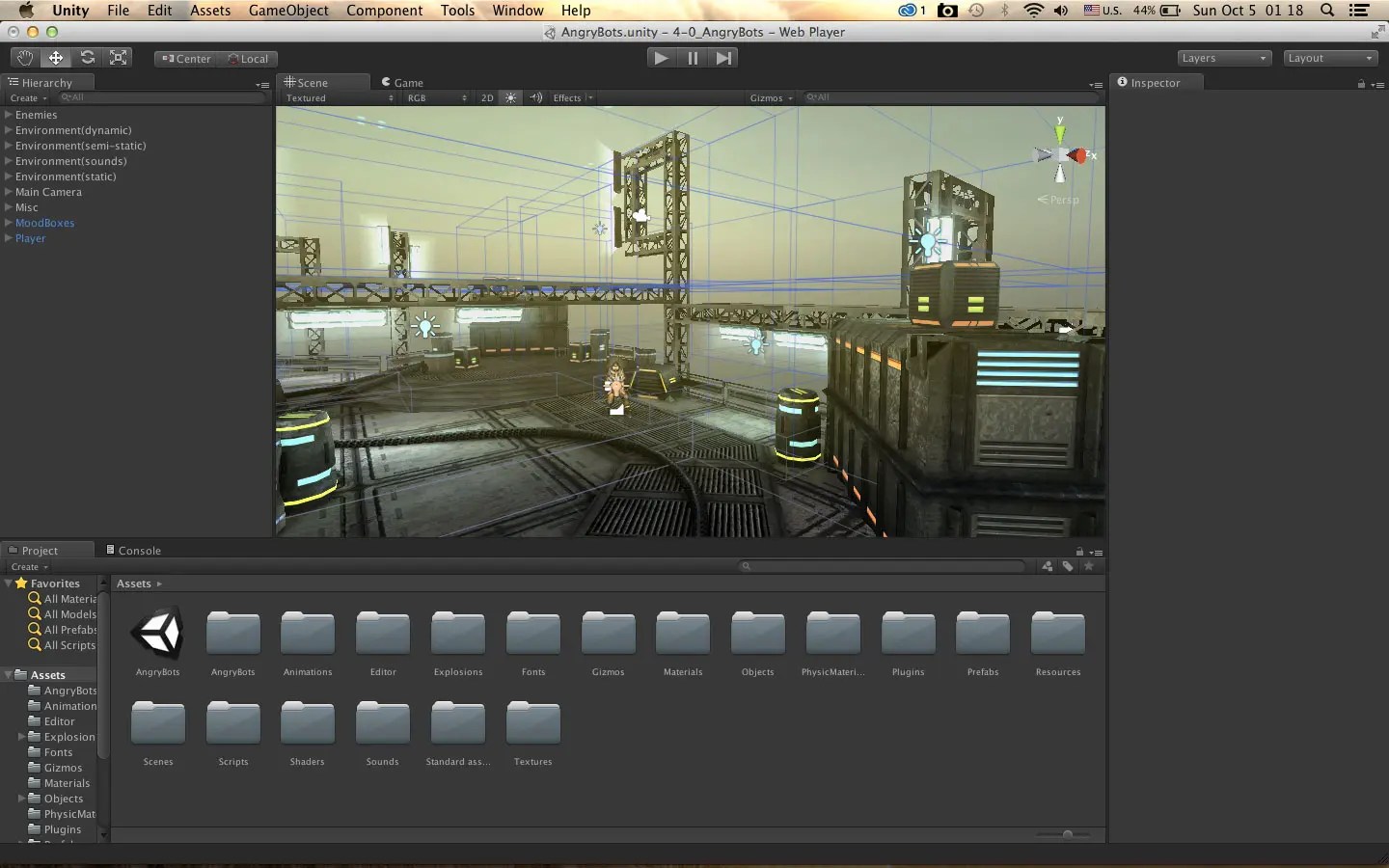Image resolution: width=1389 pixels, height=868 pixels.
Task: Select the Hand pan tool
Action: pos(24,58)
